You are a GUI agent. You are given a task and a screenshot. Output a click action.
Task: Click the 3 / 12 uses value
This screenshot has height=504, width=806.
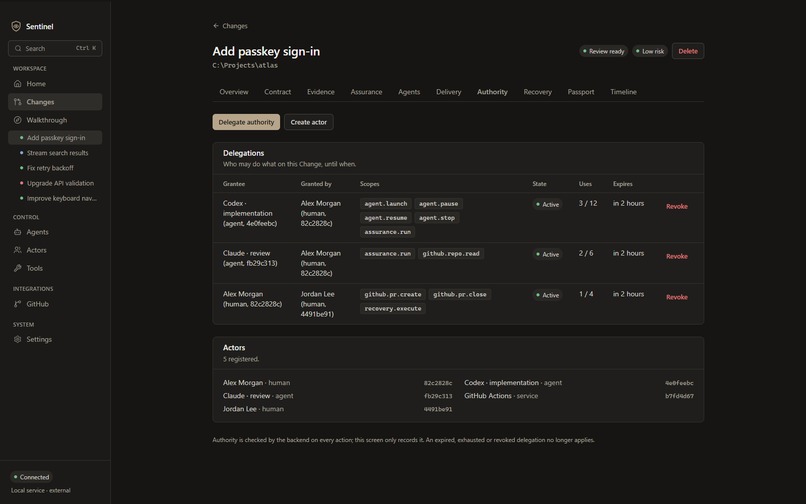pyautogui.click(x=588, y=203)
